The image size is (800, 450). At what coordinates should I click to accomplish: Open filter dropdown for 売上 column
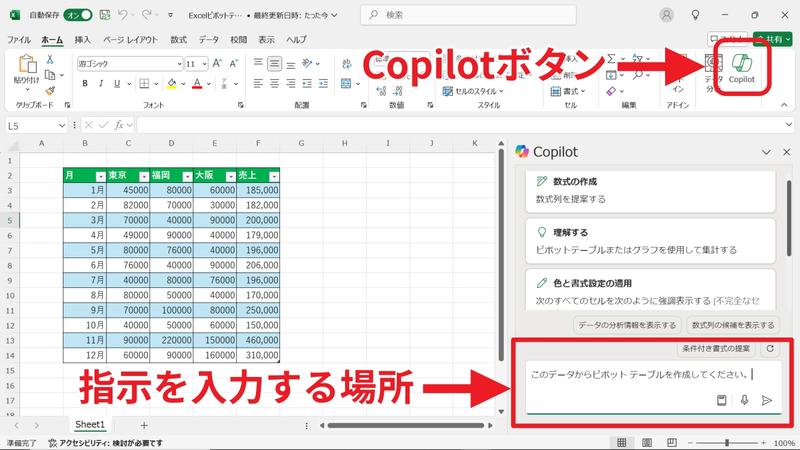(x=274, y=177)
